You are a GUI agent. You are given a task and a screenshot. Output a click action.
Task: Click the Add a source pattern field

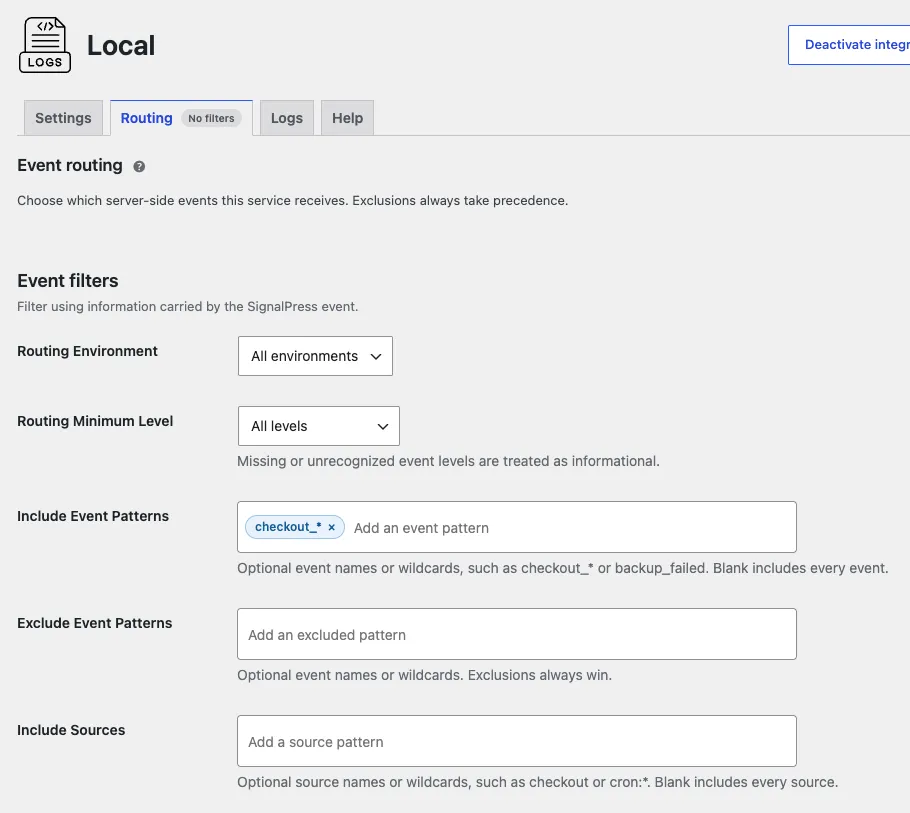point(517,742)
